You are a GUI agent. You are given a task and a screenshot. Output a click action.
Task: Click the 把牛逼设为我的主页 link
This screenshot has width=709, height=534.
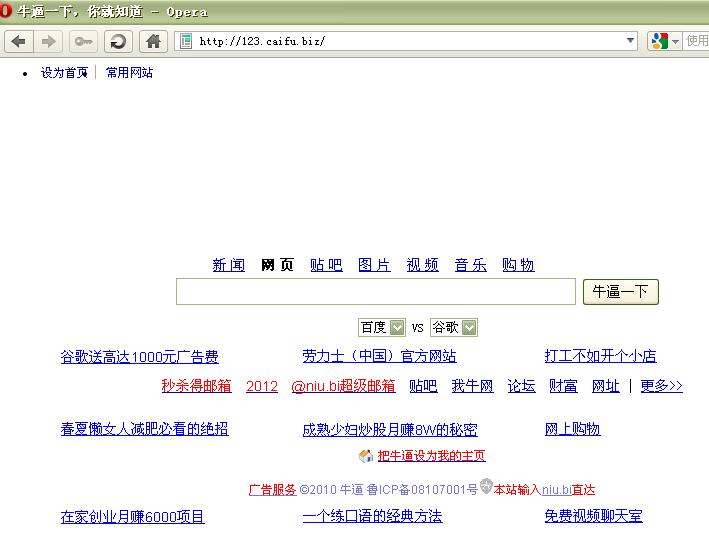431,455
